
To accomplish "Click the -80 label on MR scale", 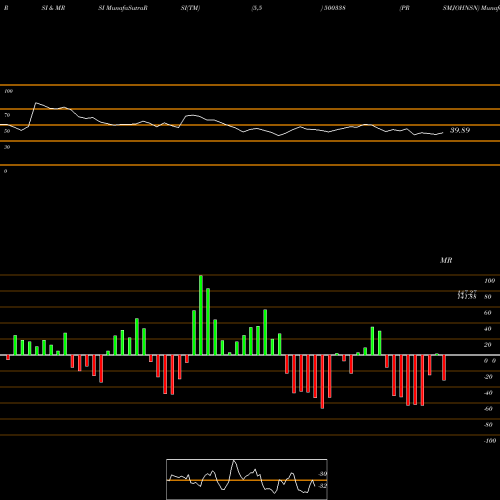I will (488, 425).
